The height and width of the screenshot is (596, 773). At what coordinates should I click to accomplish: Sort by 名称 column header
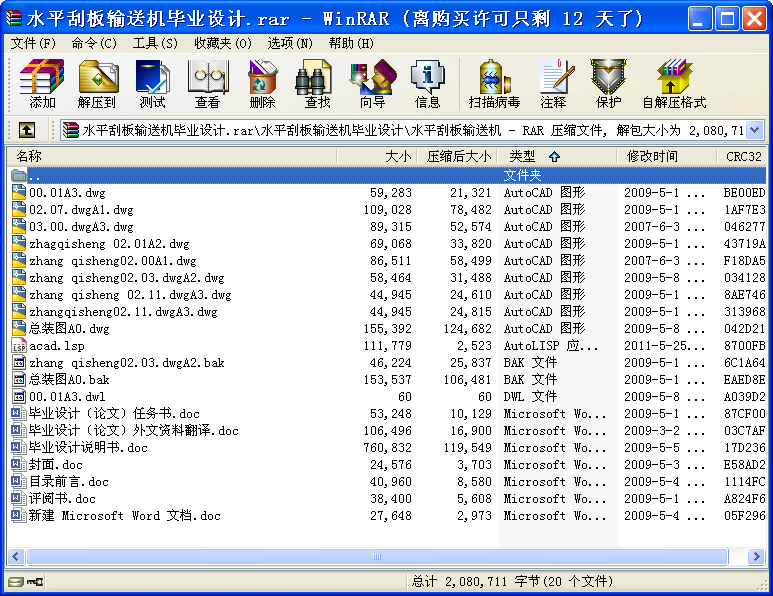[x=172, y=156]
